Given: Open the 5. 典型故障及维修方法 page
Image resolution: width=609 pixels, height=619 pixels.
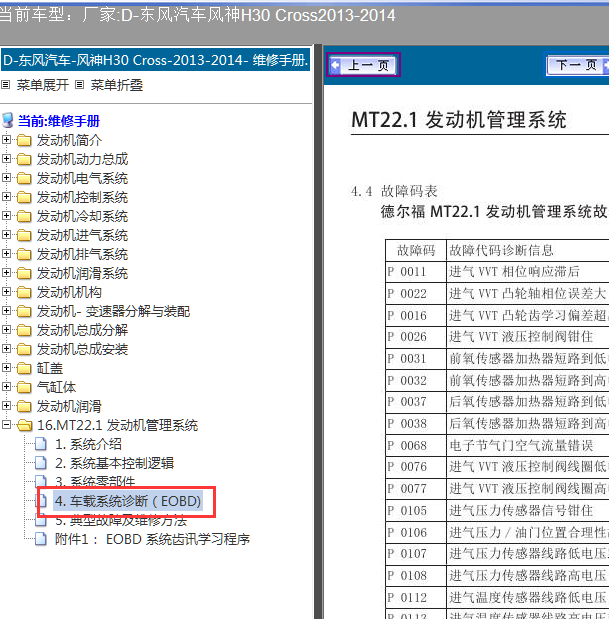Looking at the screenshot, I should tap(121, 521).
